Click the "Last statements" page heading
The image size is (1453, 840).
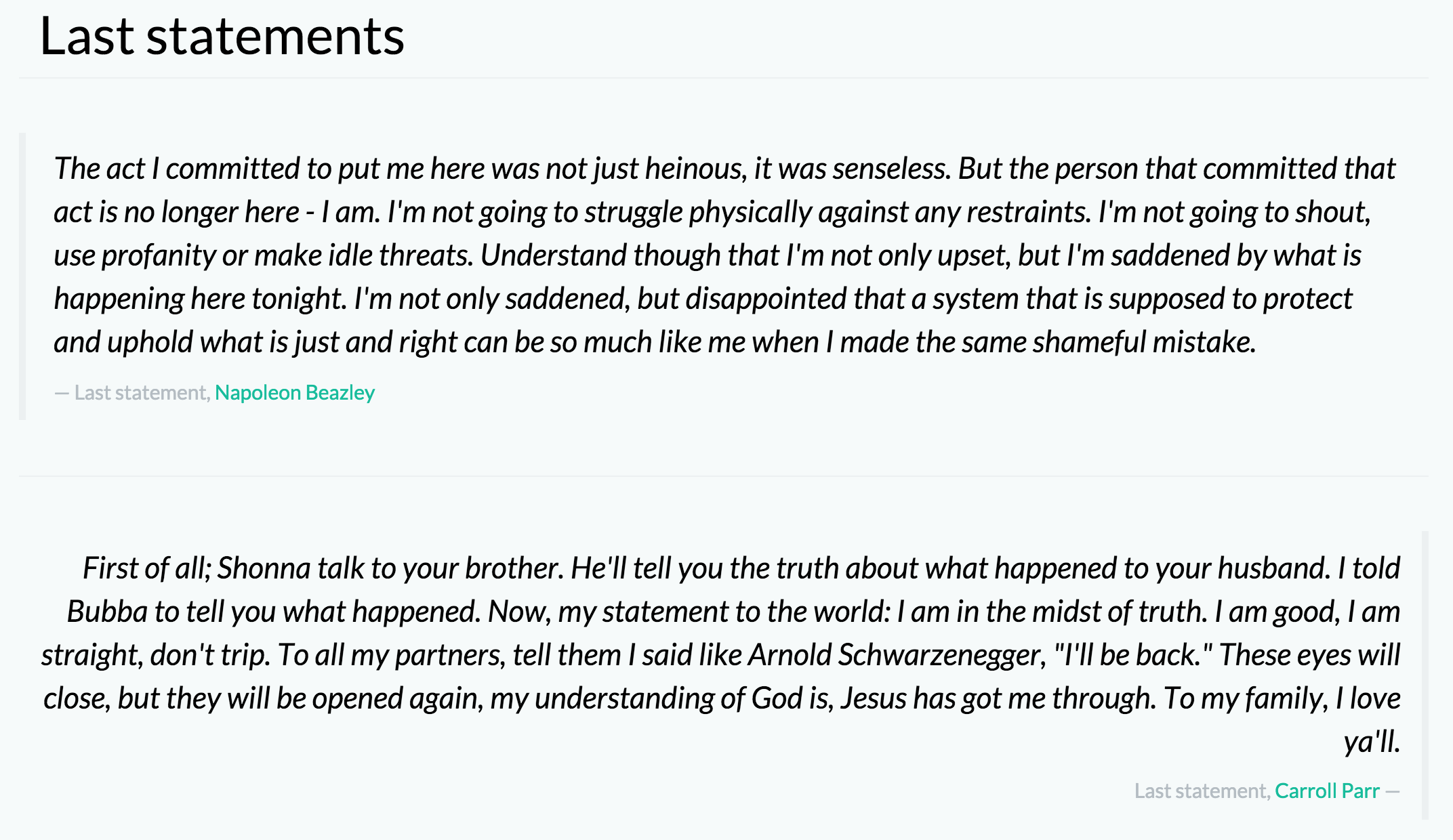pyautogui.click(x=222, y=36)
